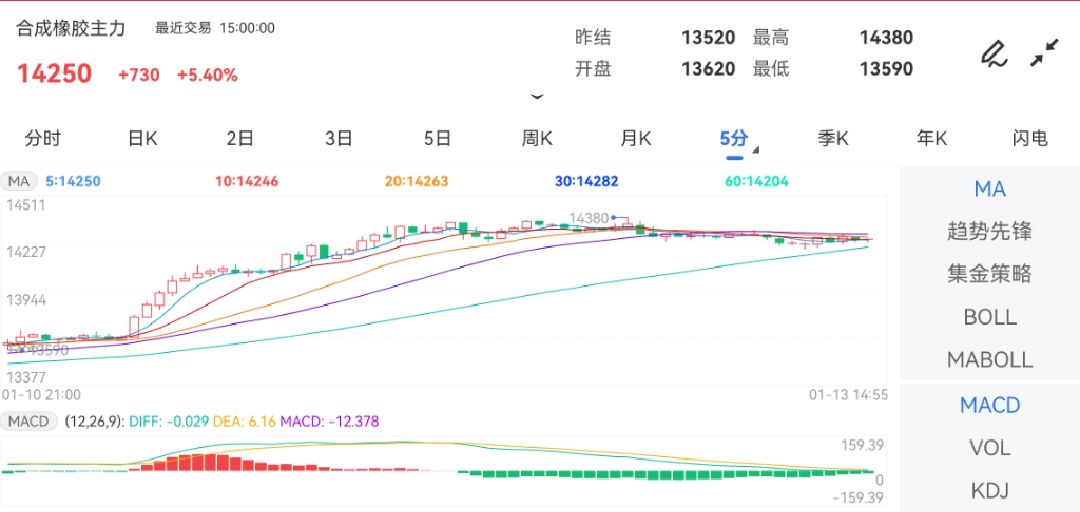Click the 合成橡胶主力 contract title
The height and width of the screenshot is (512, 1080).
pos(71,28)
